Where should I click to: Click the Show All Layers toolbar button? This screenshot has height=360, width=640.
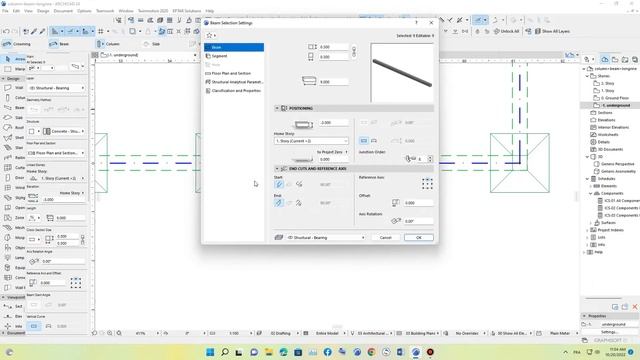[x=552, y=31]
